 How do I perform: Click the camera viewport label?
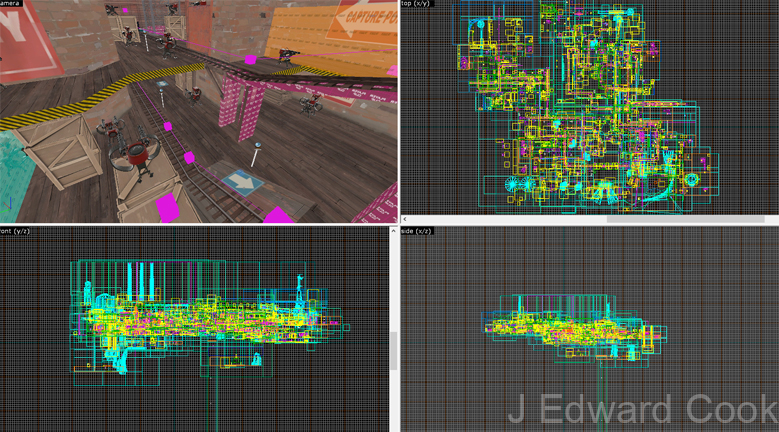(10, 3)
